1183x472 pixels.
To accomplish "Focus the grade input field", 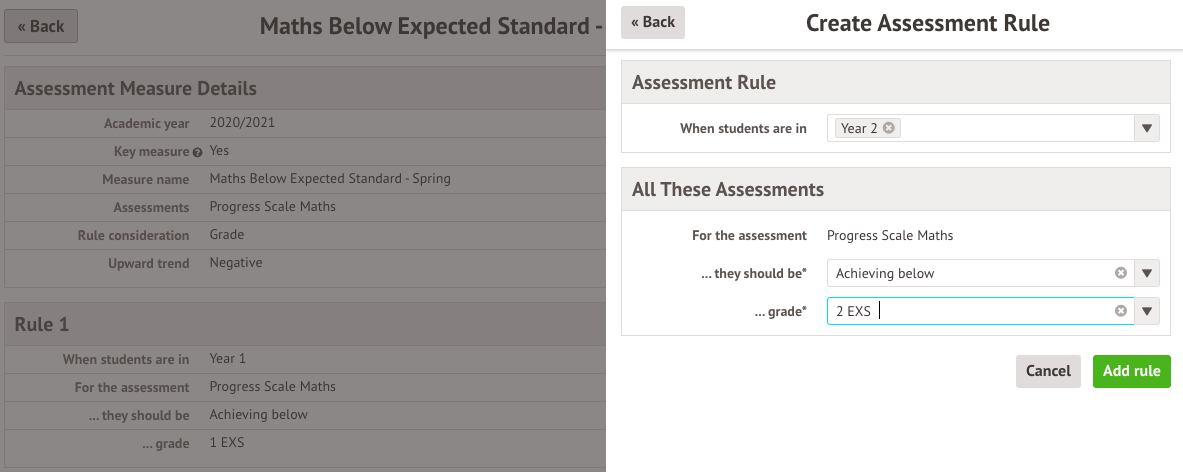I will click(970, 311).
